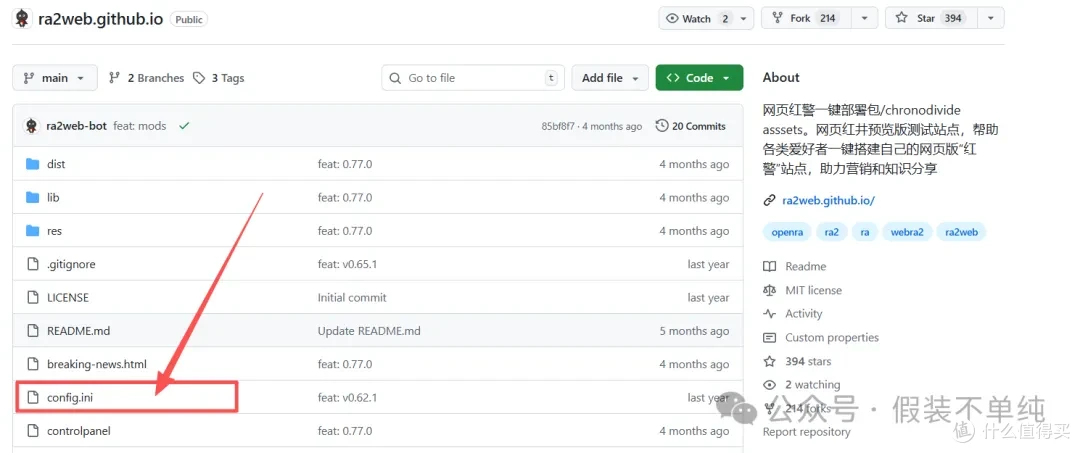Viewport: 1080px width, 453px height.
Task: Click the config.ini file icon
Action: point(32,397)
